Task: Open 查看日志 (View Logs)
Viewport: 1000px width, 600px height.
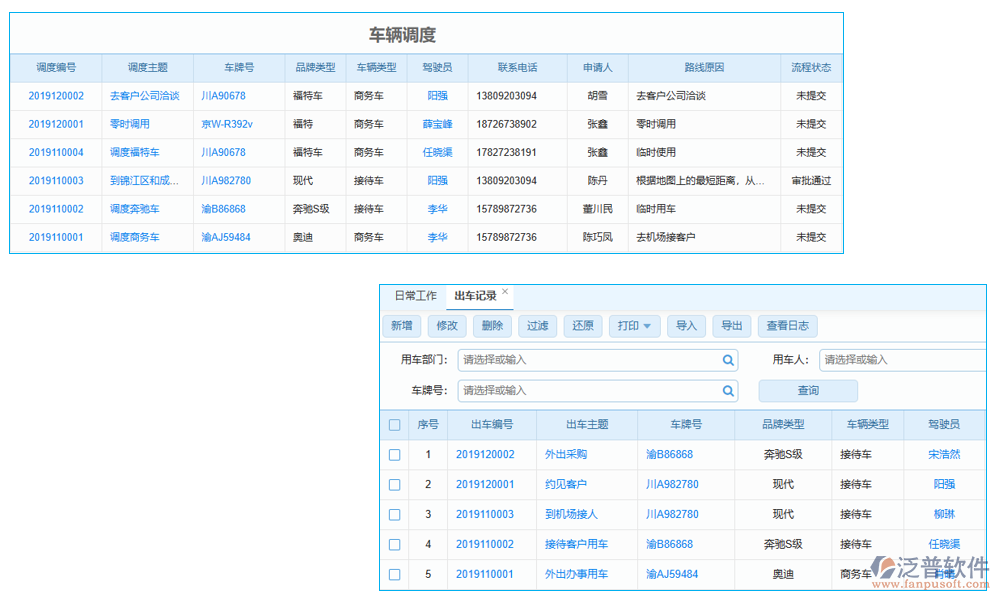Action: [790, 326]
